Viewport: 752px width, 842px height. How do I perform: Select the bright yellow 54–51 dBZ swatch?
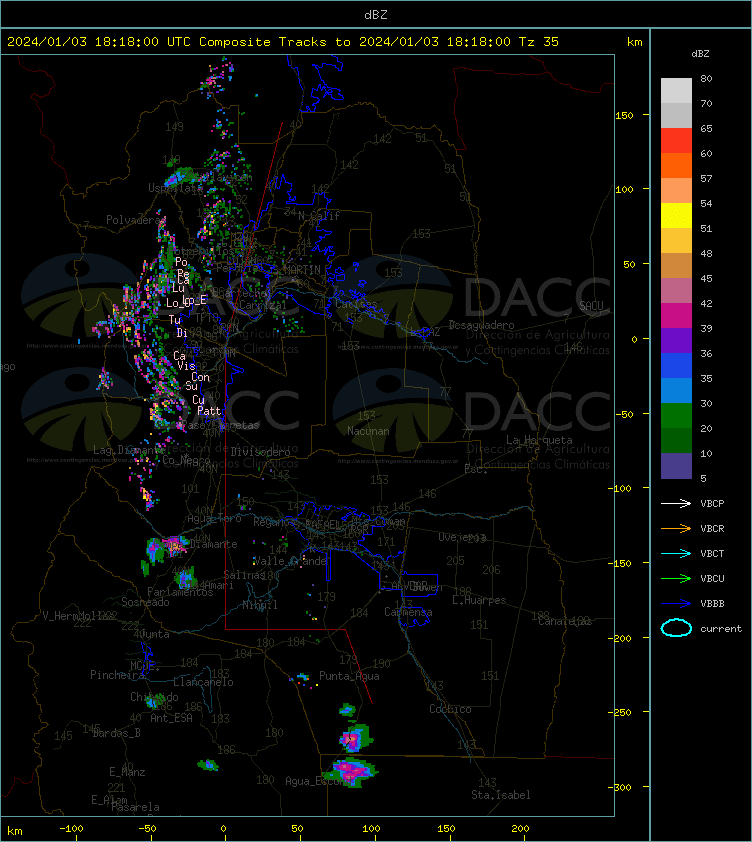pos(676,215)
